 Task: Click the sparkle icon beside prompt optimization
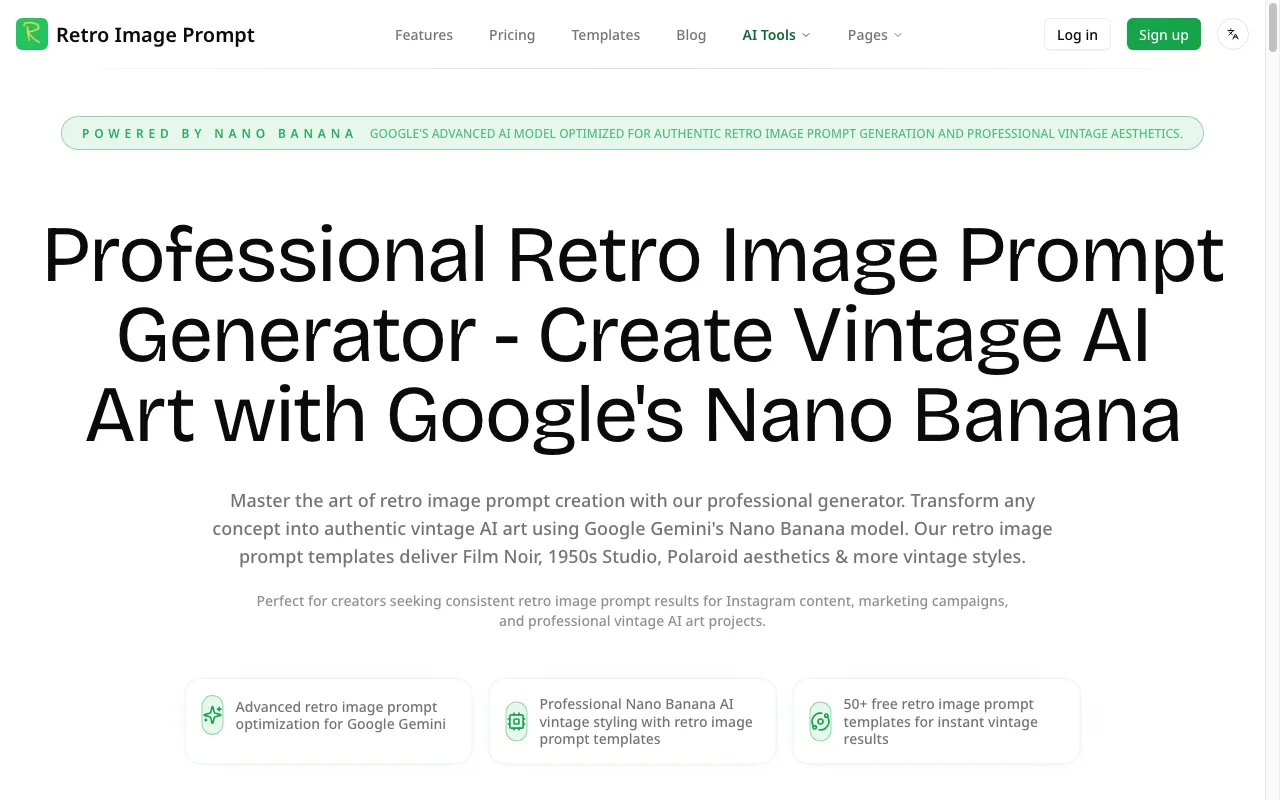pyautogui.click(x=212, y=715)
